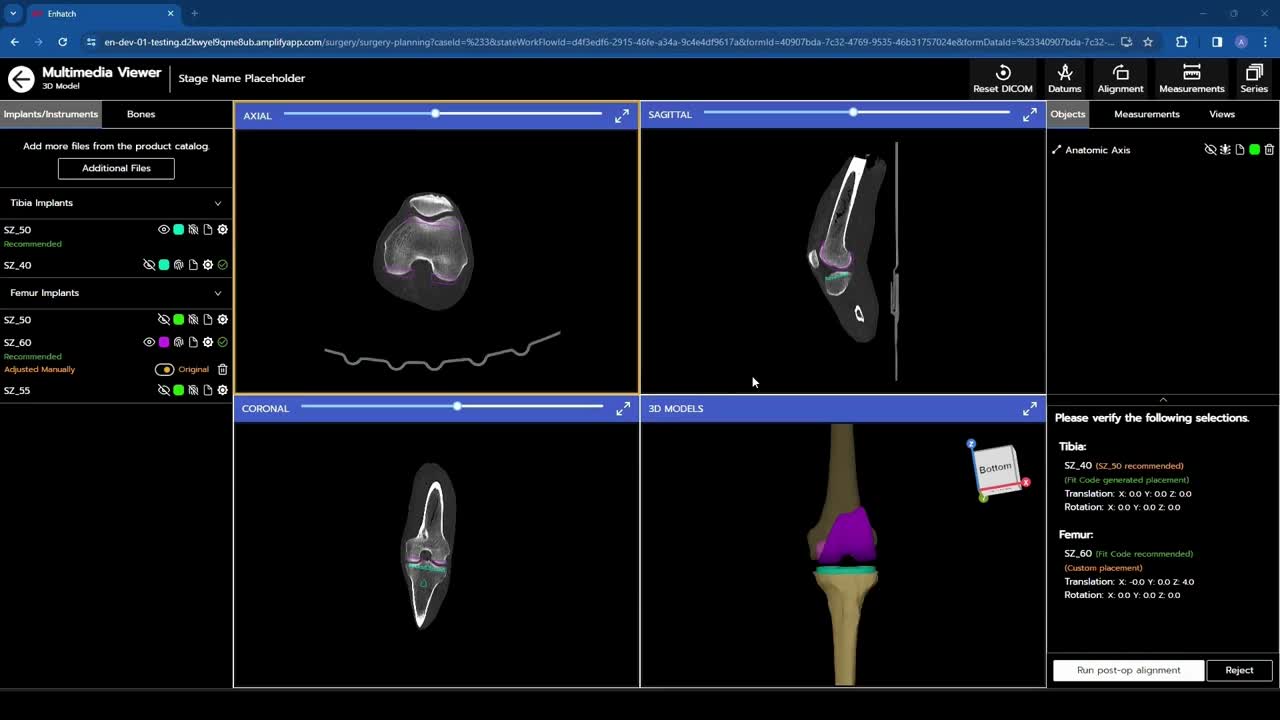Open the Datums toolbar panel
The height and width of the screenshot is (720, 1280).
pos(1064,79)
